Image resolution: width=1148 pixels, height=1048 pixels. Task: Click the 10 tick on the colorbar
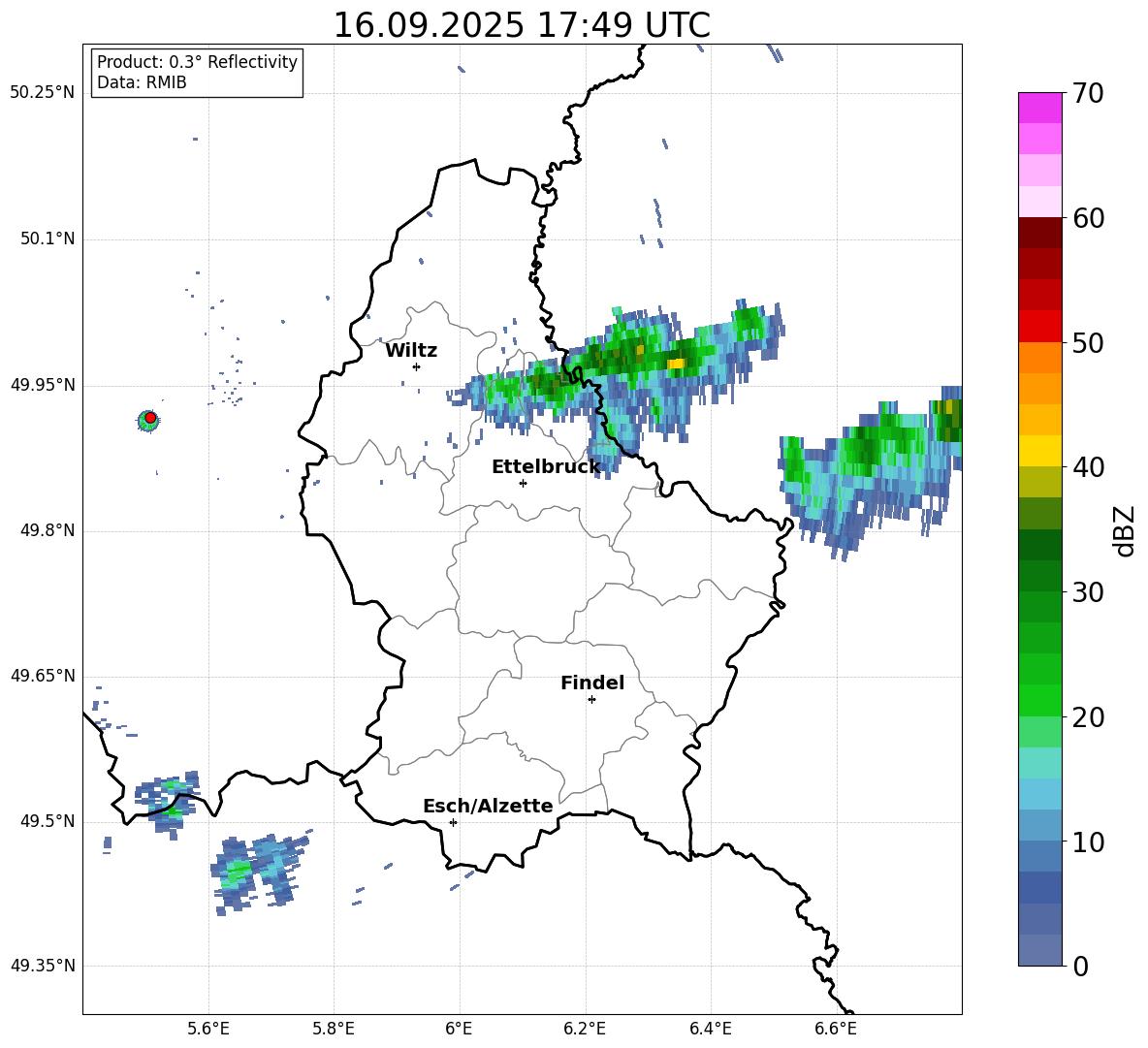(1088, 842)
